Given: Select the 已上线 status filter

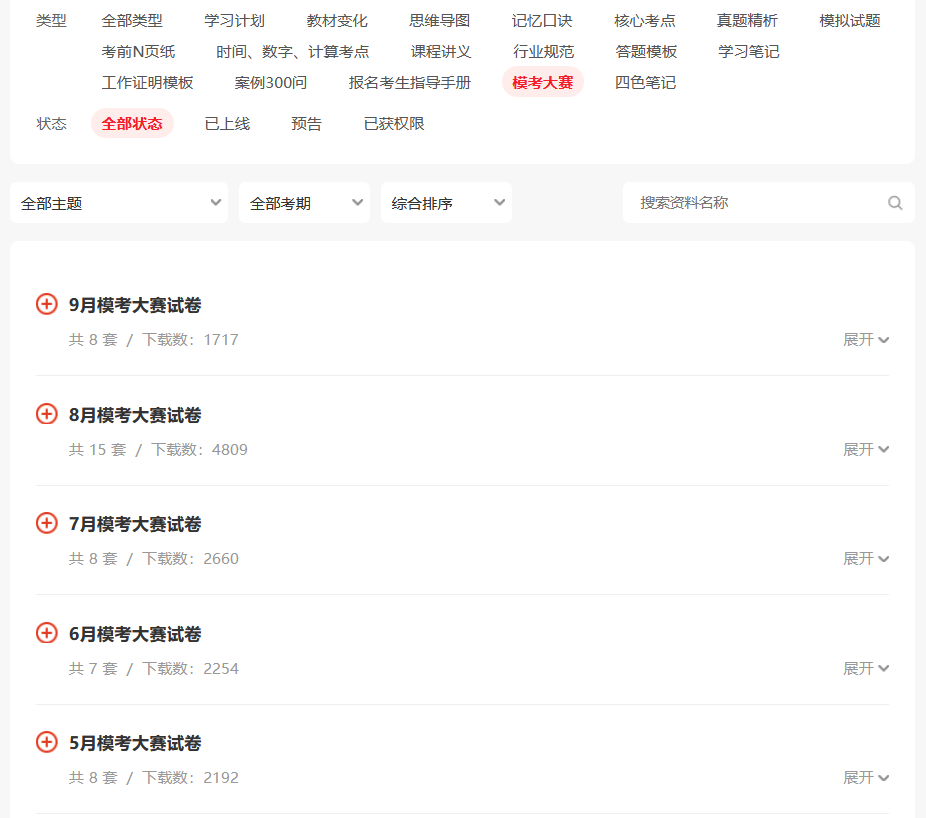Looking at the screenshot, I should [x=227, y=124].
